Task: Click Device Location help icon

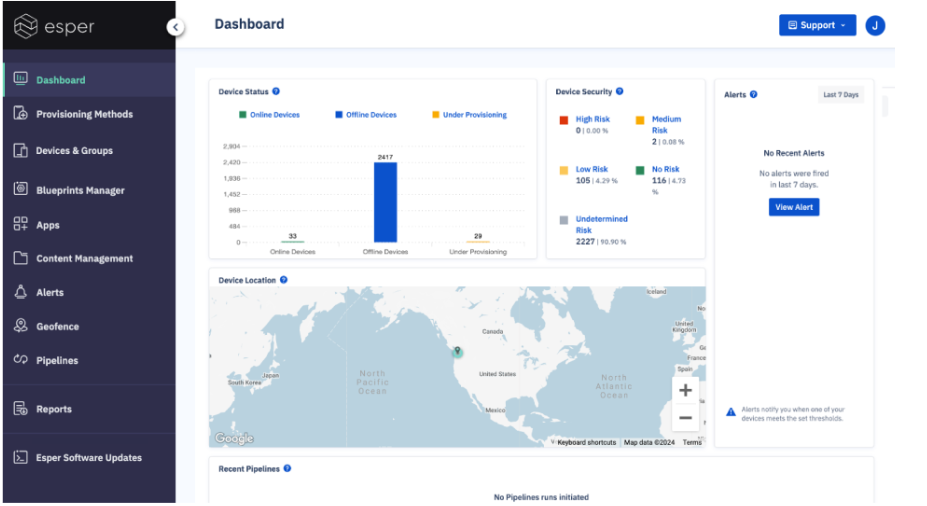Action: (x=284, y=280)
